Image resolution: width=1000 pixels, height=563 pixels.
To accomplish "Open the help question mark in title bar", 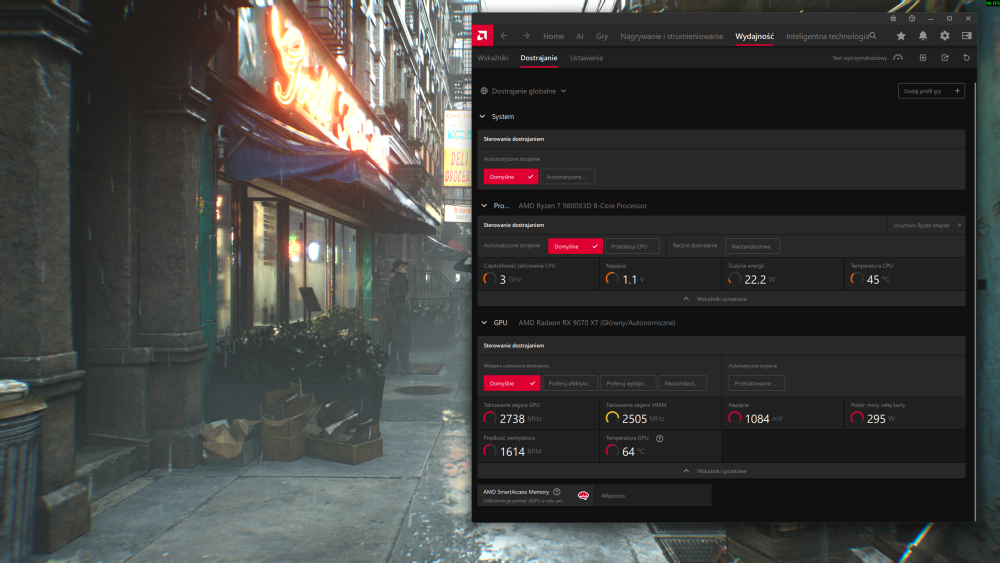I will coord(912,18).
